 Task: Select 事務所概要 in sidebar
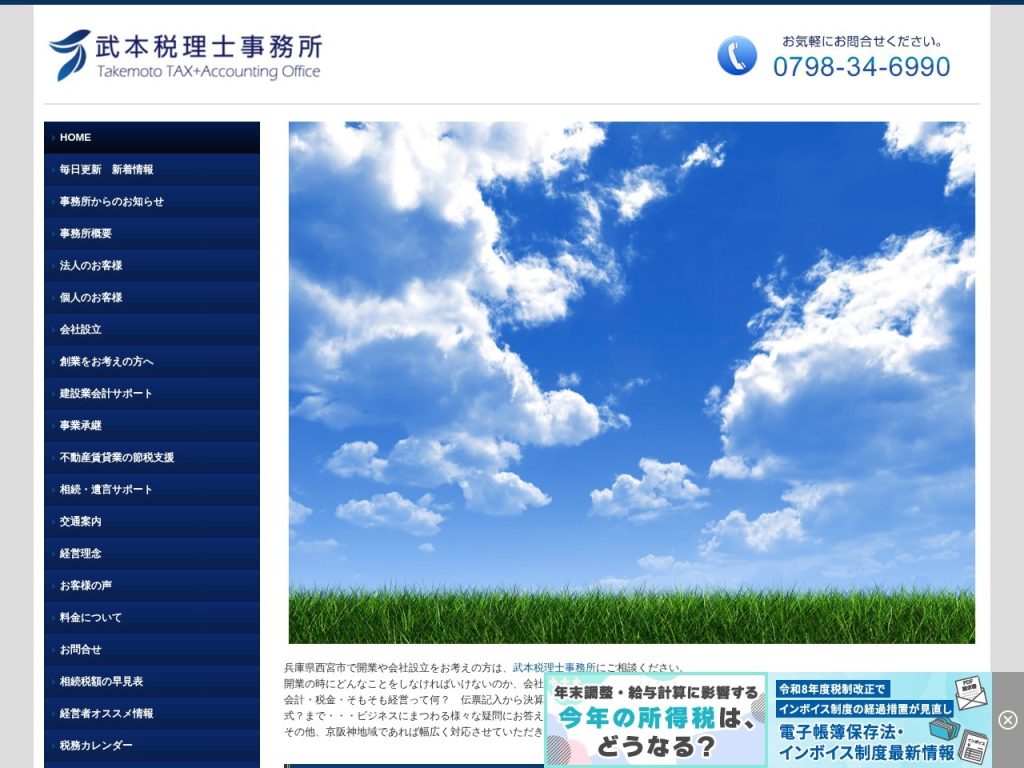(x=152, y=233)
